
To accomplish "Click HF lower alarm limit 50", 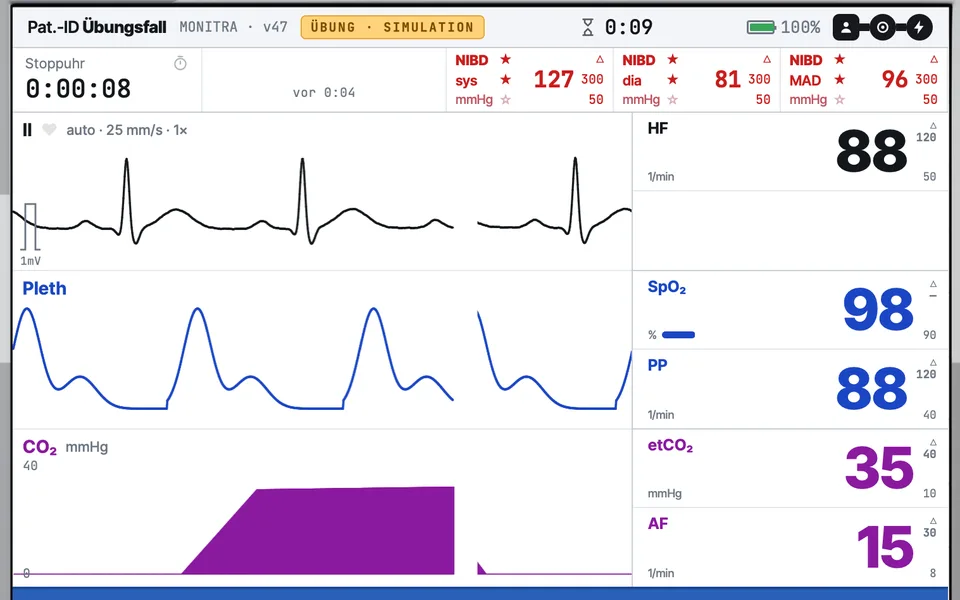I will click(x=929, y=176).
